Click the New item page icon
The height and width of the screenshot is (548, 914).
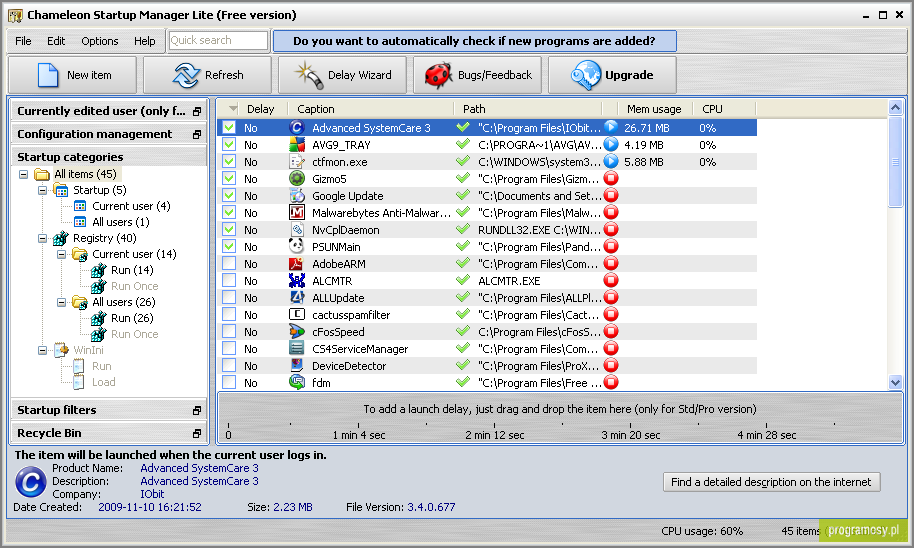pyautogui.click(x=48, y=75)
